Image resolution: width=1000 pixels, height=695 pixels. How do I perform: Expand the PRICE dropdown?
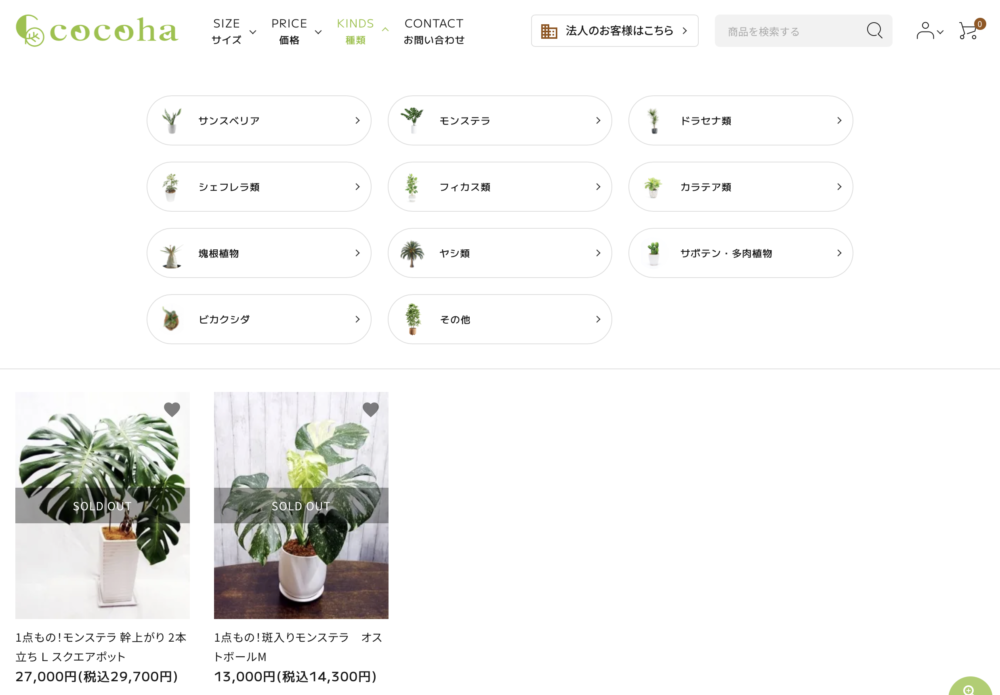click(296, 31)
